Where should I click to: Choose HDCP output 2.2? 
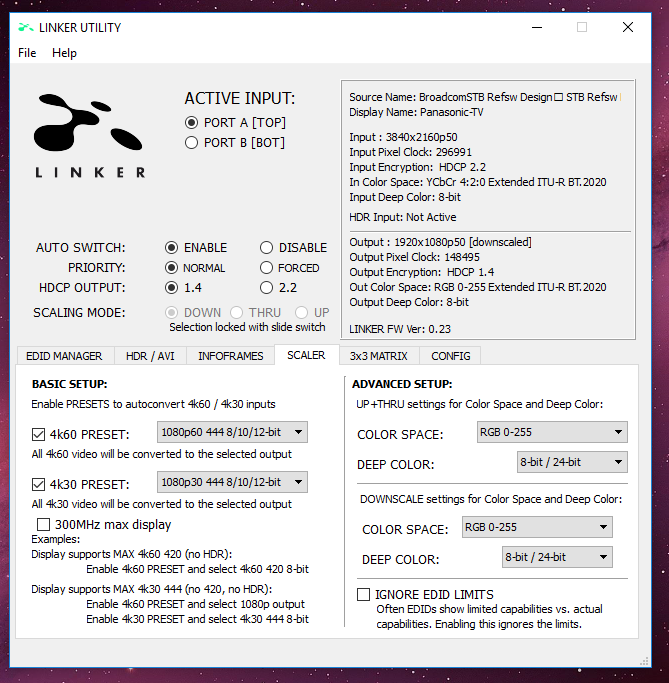(x=267, y=288)
